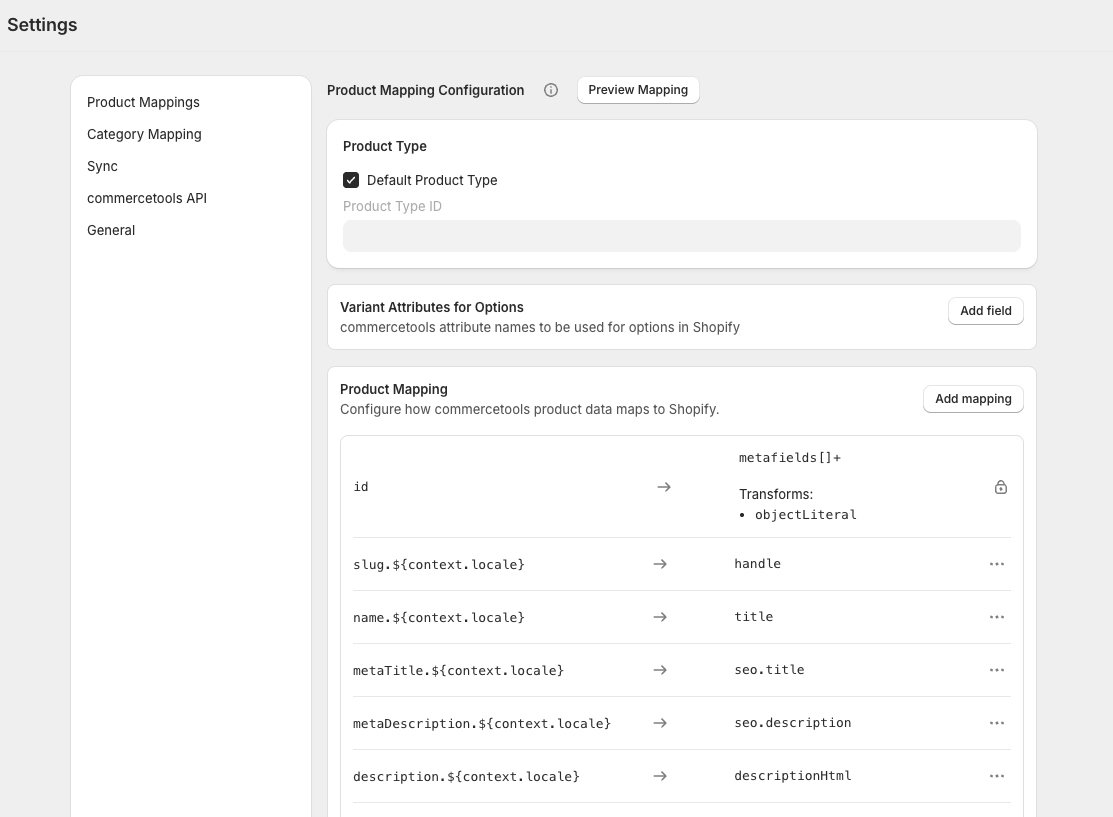Click the objectLiteral transform text

[806, 515]
